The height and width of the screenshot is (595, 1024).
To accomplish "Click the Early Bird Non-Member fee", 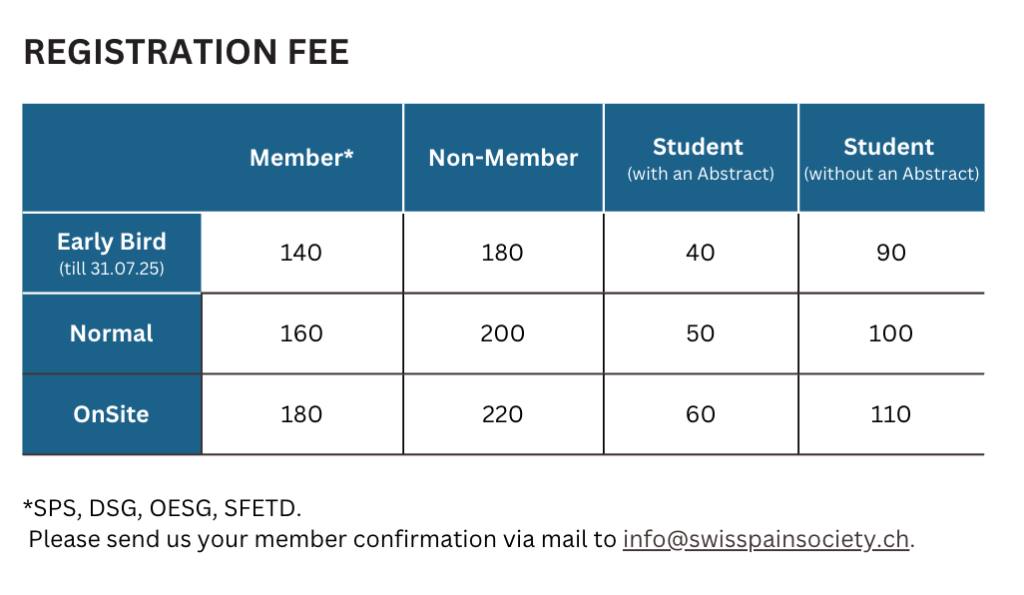I will (502, 253).
